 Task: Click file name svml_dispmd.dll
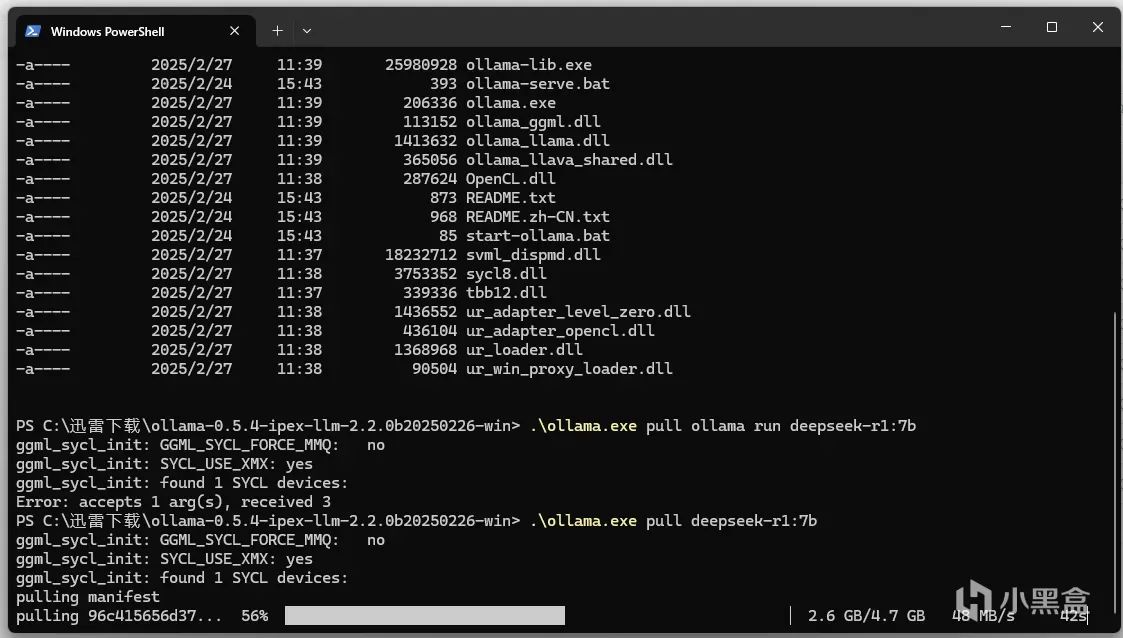pos(533,254)
